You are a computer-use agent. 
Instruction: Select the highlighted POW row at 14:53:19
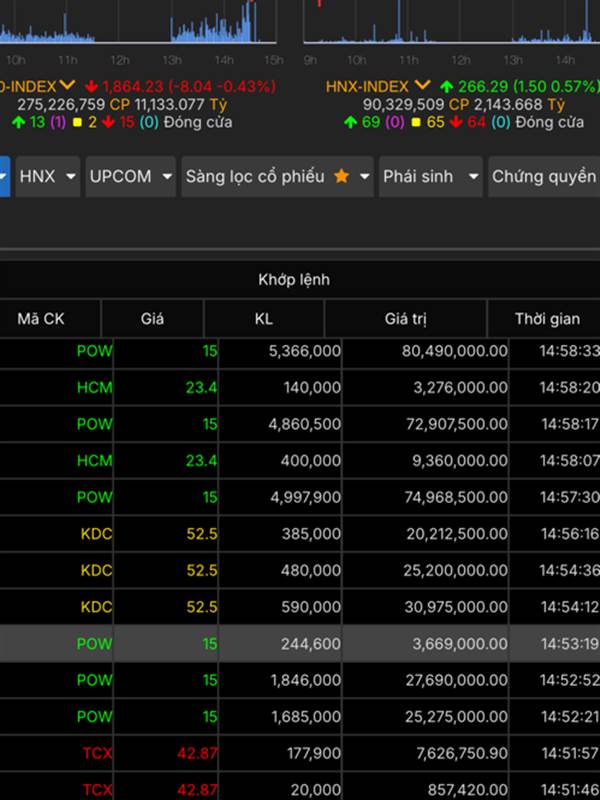pos(300,644)
